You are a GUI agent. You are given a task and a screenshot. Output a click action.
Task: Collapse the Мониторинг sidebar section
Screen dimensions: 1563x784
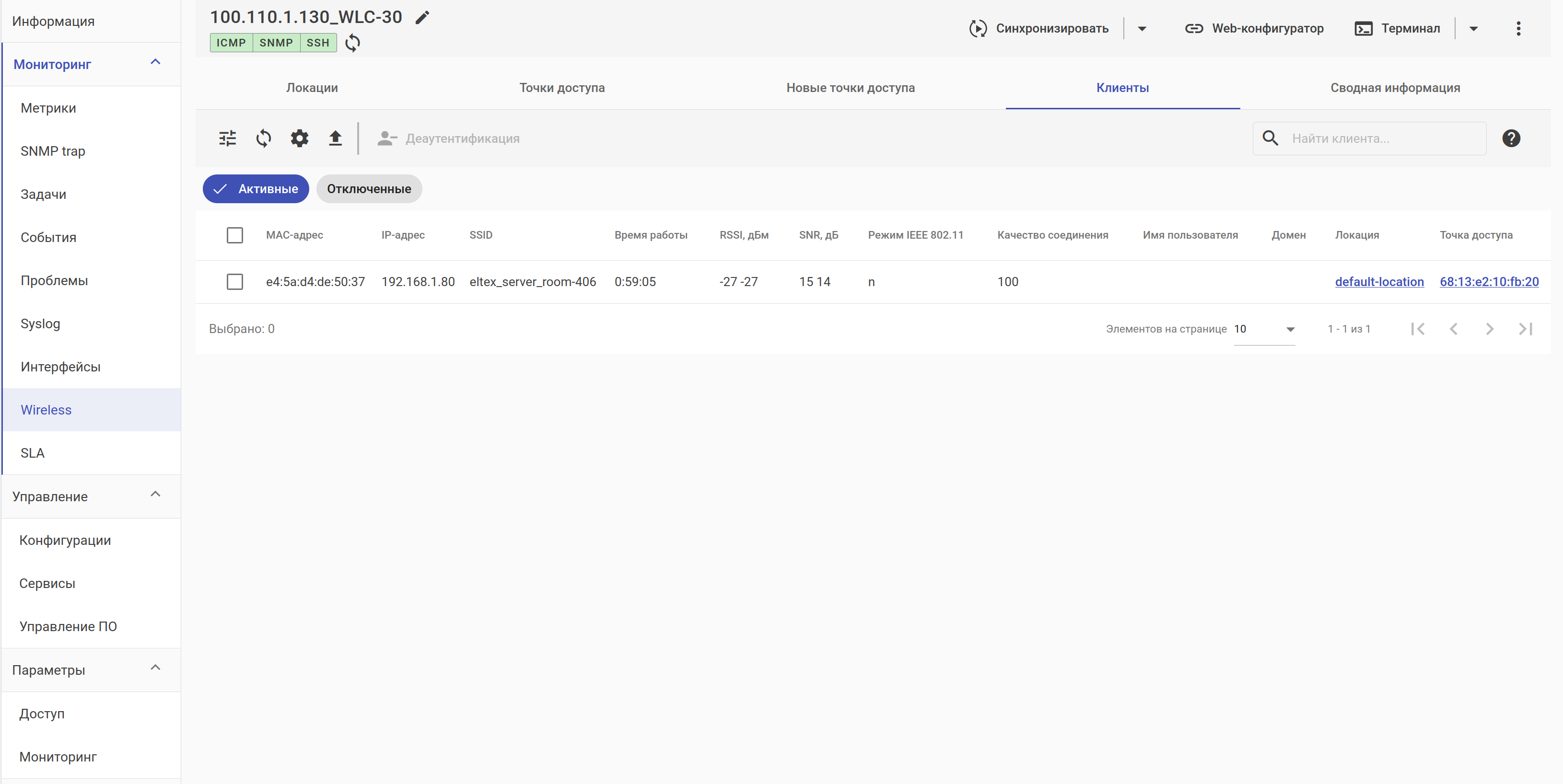pos(155,62)
